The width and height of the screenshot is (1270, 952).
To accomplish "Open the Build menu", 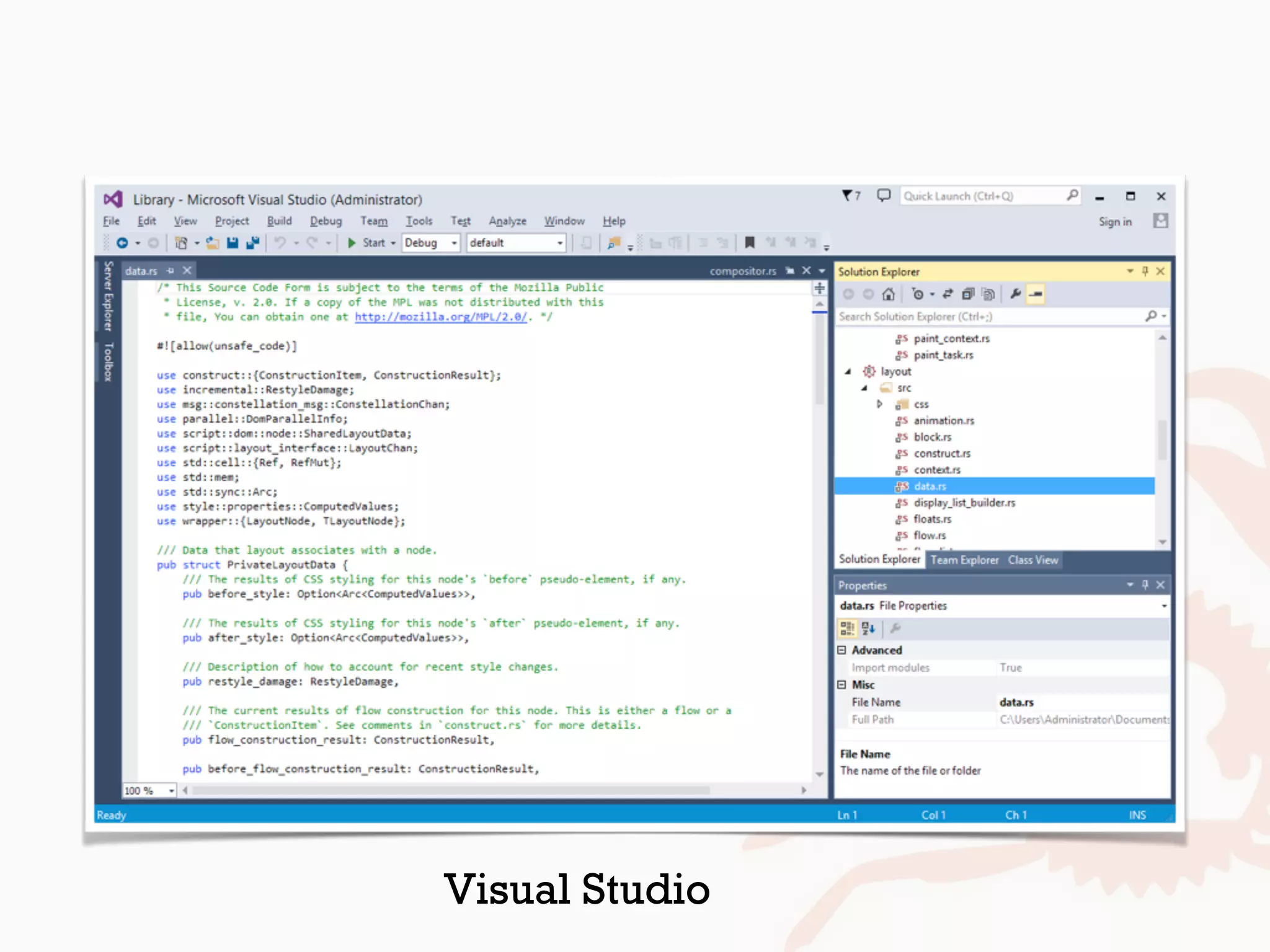I will point(279,221).
